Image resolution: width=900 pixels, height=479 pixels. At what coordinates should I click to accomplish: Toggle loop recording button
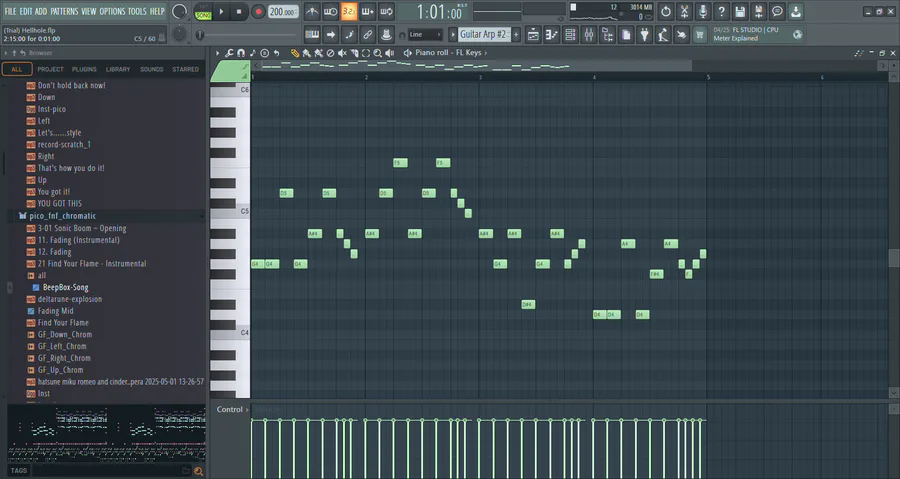coord(387,11)
